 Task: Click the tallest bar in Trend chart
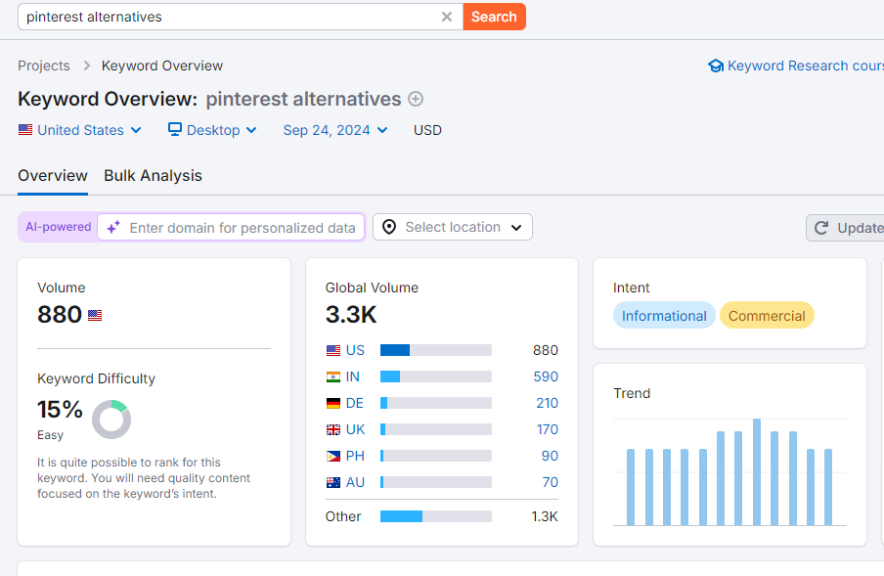pyautogui.click(x=757, y=472)
